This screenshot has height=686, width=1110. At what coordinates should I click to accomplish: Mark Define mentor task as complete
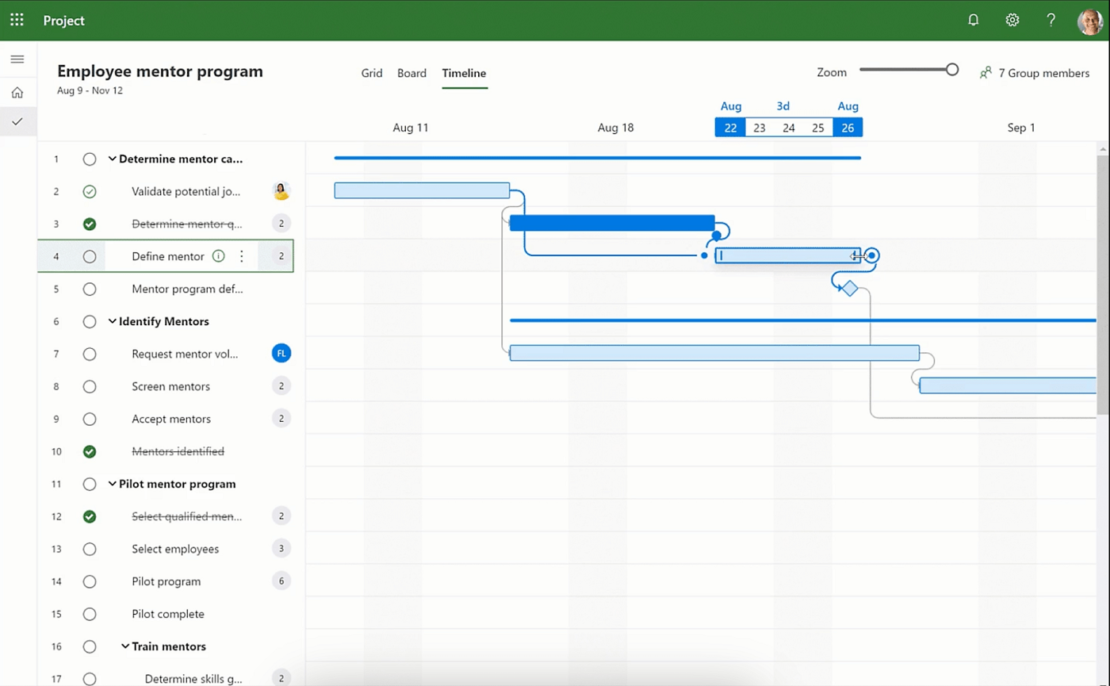pyautogui.click(x=89, y=256)
